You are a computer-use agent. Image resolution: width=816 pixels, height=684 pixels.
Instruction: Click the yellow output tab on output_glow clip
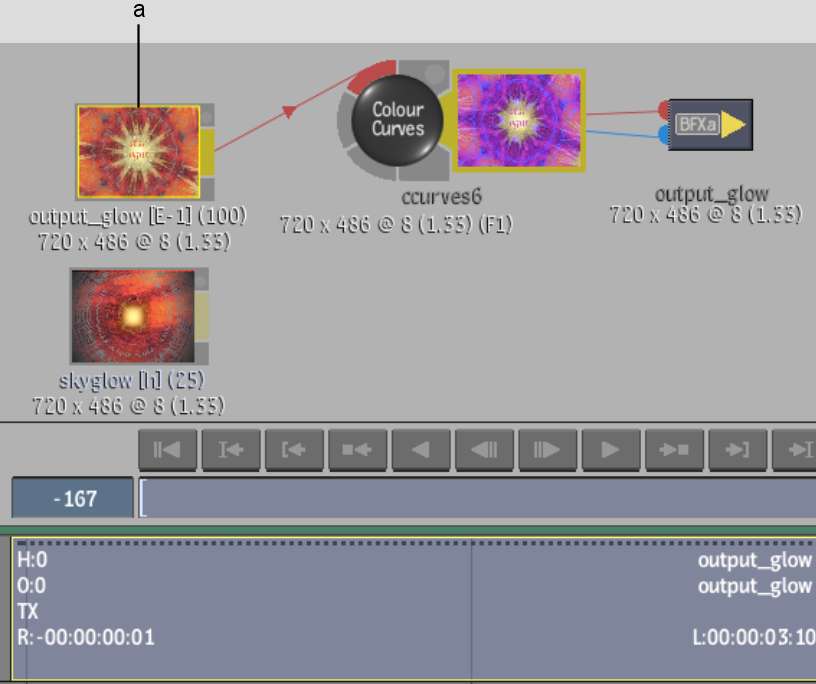pyautogui.click(x=207, y=151)
